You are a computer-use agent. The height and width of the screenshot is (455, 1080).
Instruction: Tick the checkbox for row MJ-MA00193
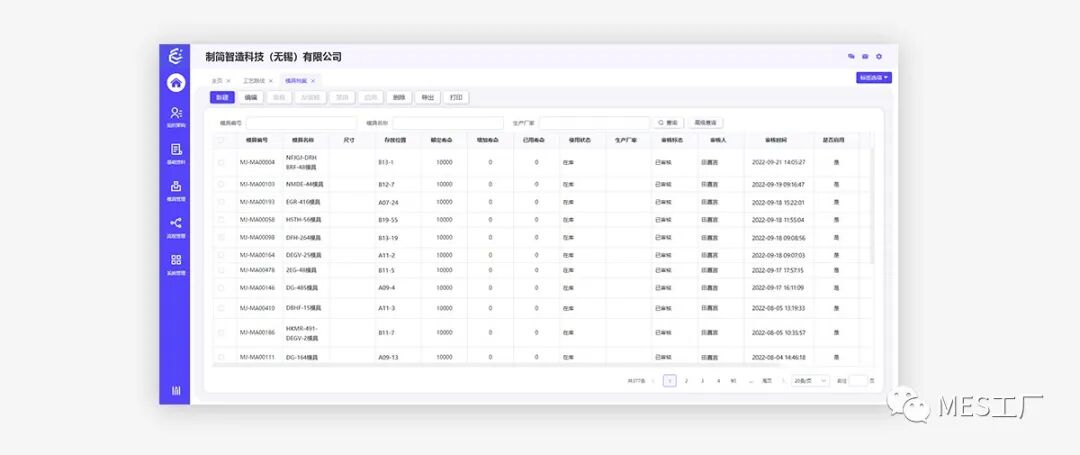coord(221,202)
